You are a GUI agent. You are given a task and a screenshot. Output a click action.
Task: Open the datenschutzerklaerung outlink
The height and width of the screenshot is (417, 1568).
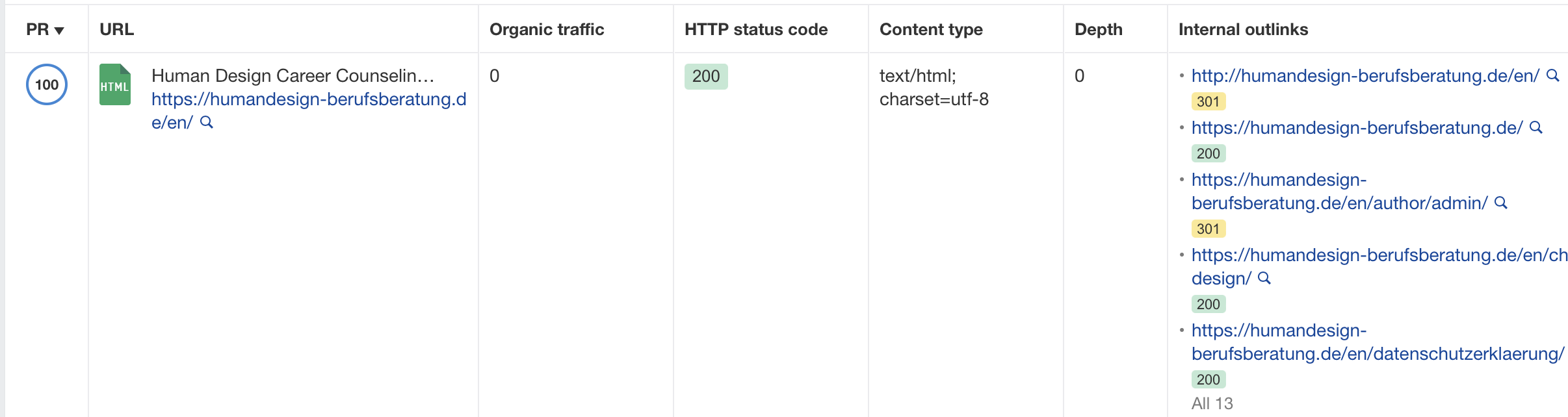(x=1378, y=342)
